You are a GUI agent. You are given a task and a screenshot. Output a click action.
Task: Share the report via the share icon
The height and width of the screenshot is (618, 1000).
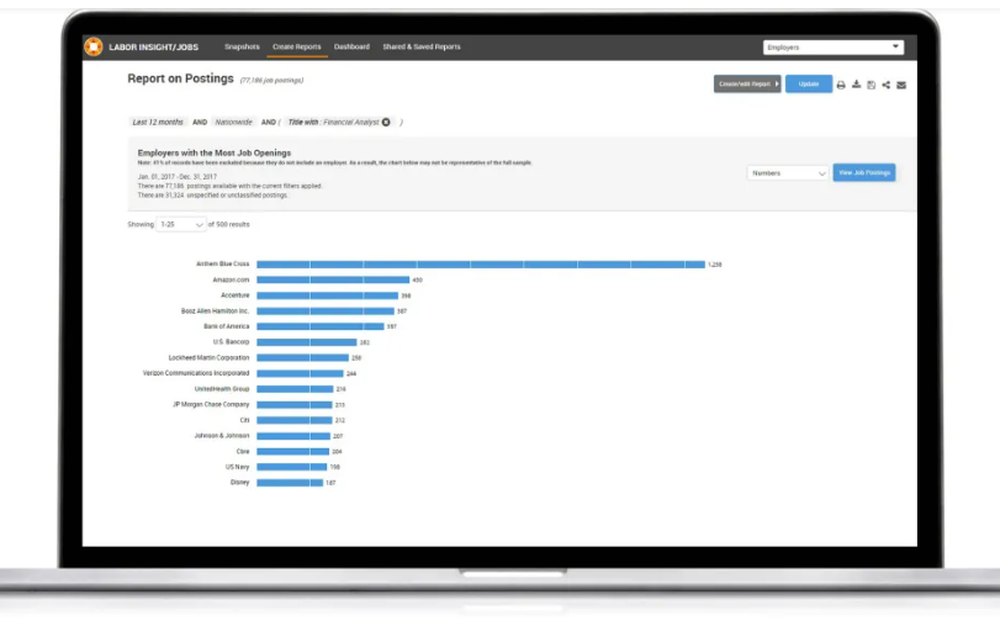pos(886,85)
